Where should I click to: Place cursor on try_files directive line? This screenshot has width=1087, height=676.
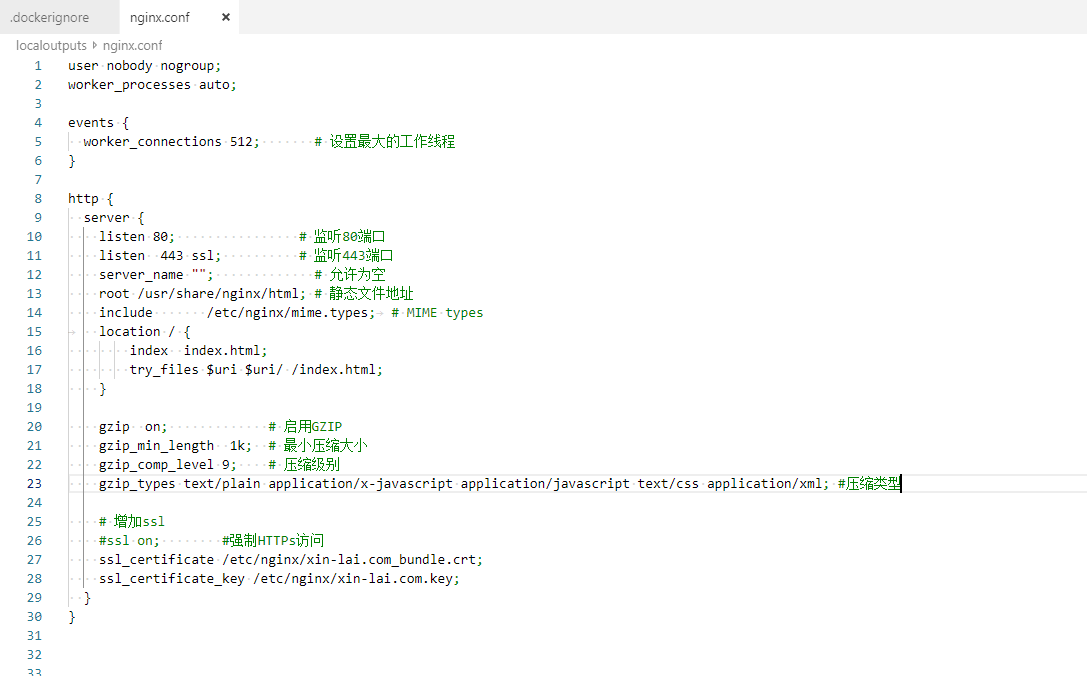click(255, 370)
